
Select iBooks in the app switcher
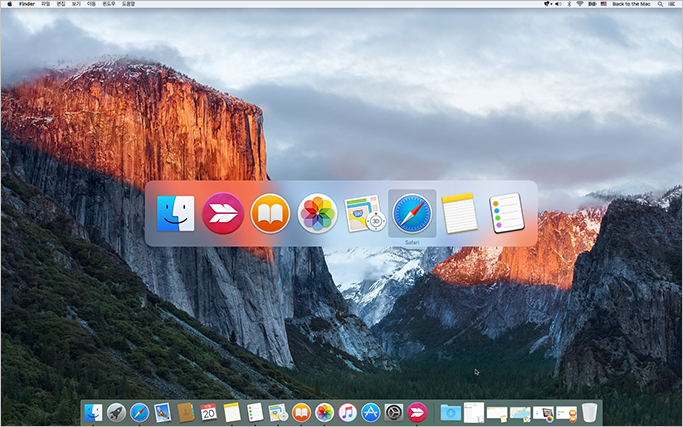pos(270,214)
